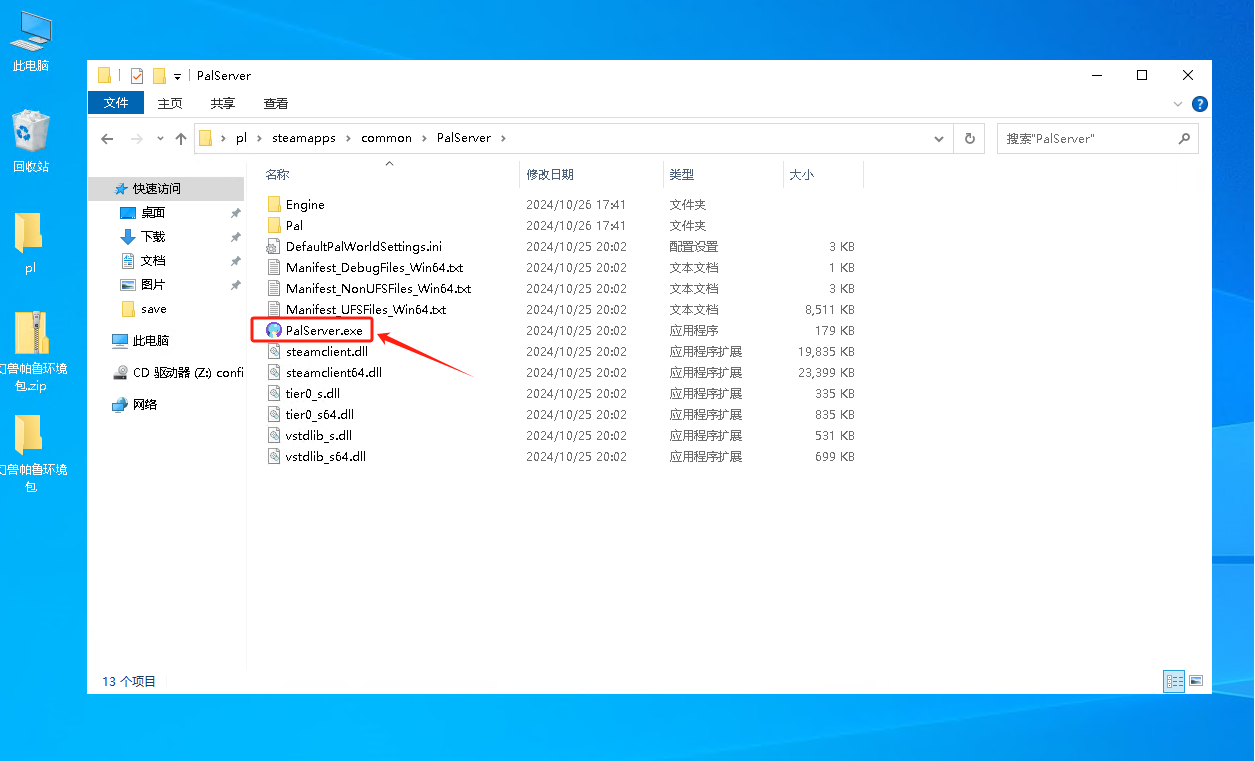The width and height of the screenshot is (1255, 761).
Task: Select DefaultPalWorldSettings.ini file
Action: pos(363,246)
